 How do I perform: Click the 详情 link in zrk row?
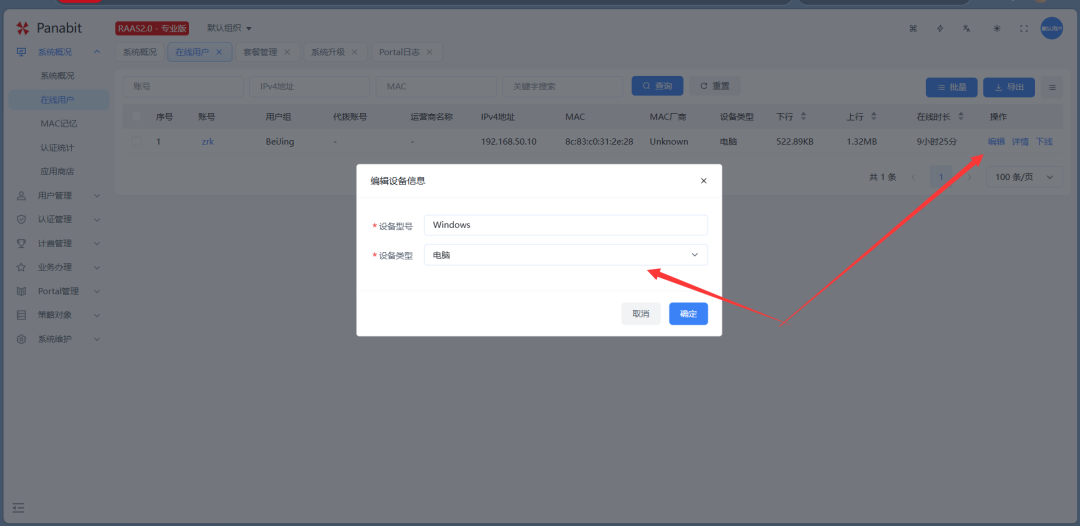(x=1020, y=141)
